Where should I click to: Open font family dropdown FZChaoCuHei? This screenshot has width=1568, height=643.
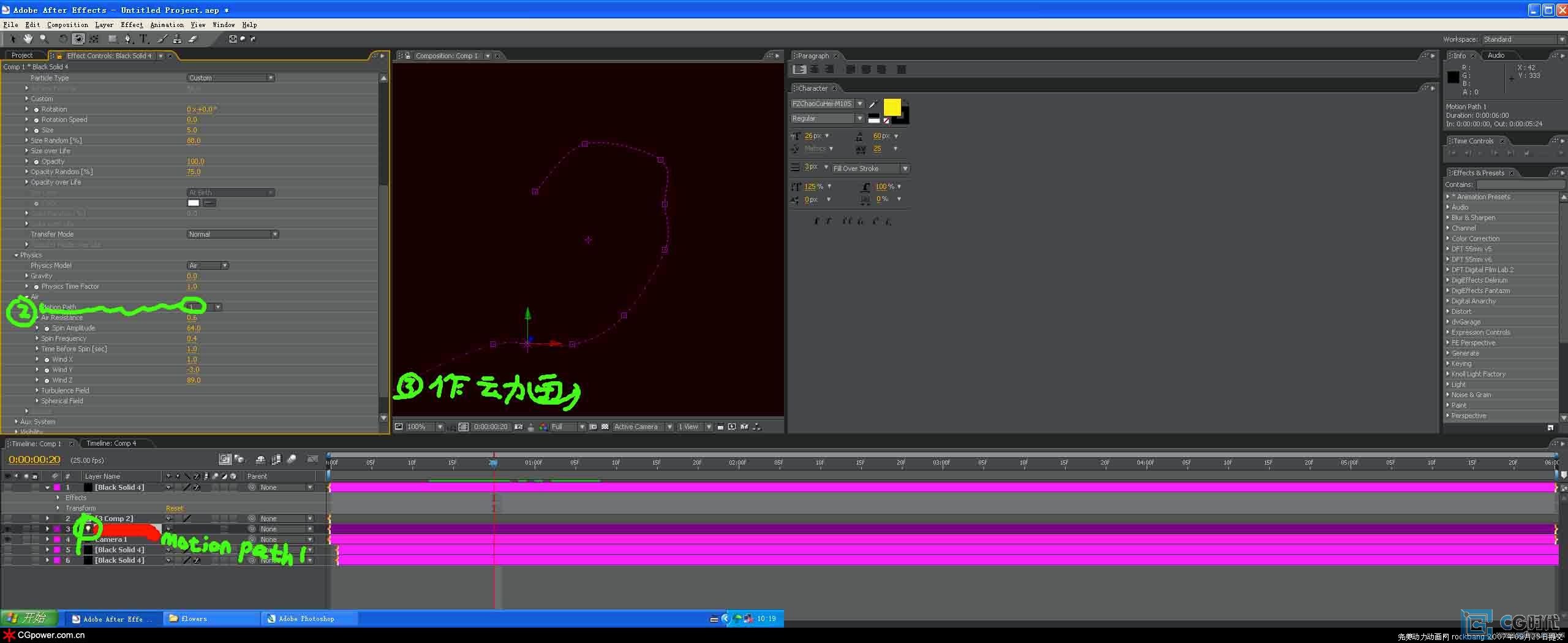[827, 104]
